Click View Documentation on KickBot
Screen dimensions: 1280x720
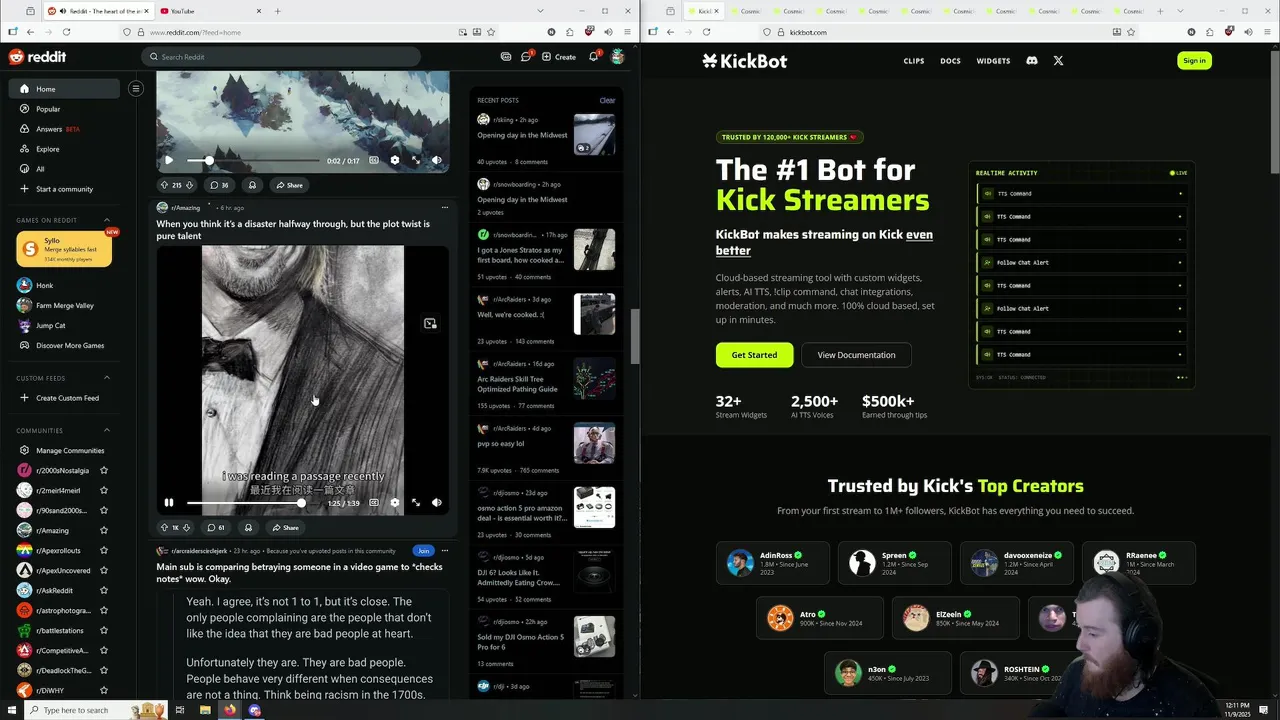856,355
